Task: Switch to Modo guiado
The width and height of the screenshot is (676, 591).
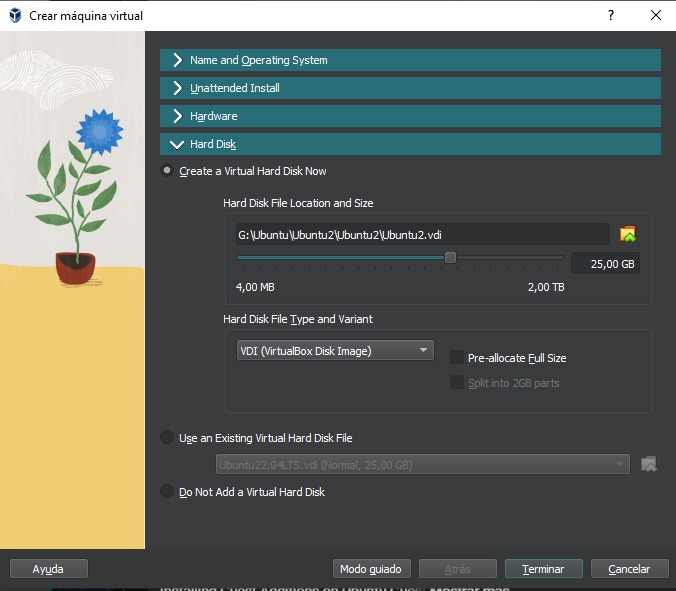Action: click(370, 569)
